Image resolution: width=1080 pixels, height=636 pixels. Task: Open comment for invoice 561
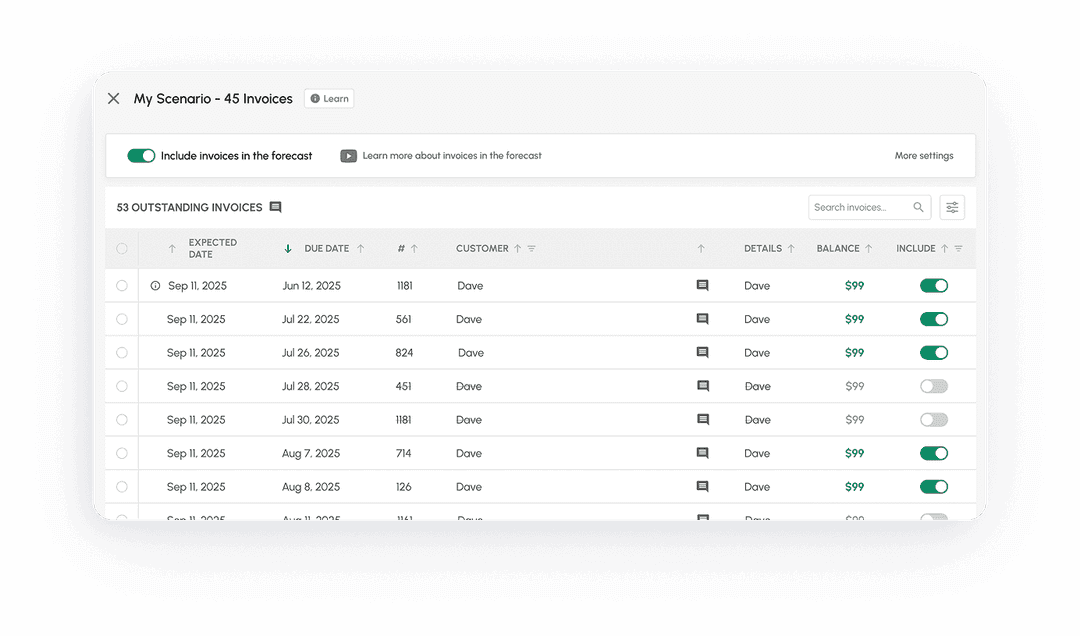coord(703,319)
